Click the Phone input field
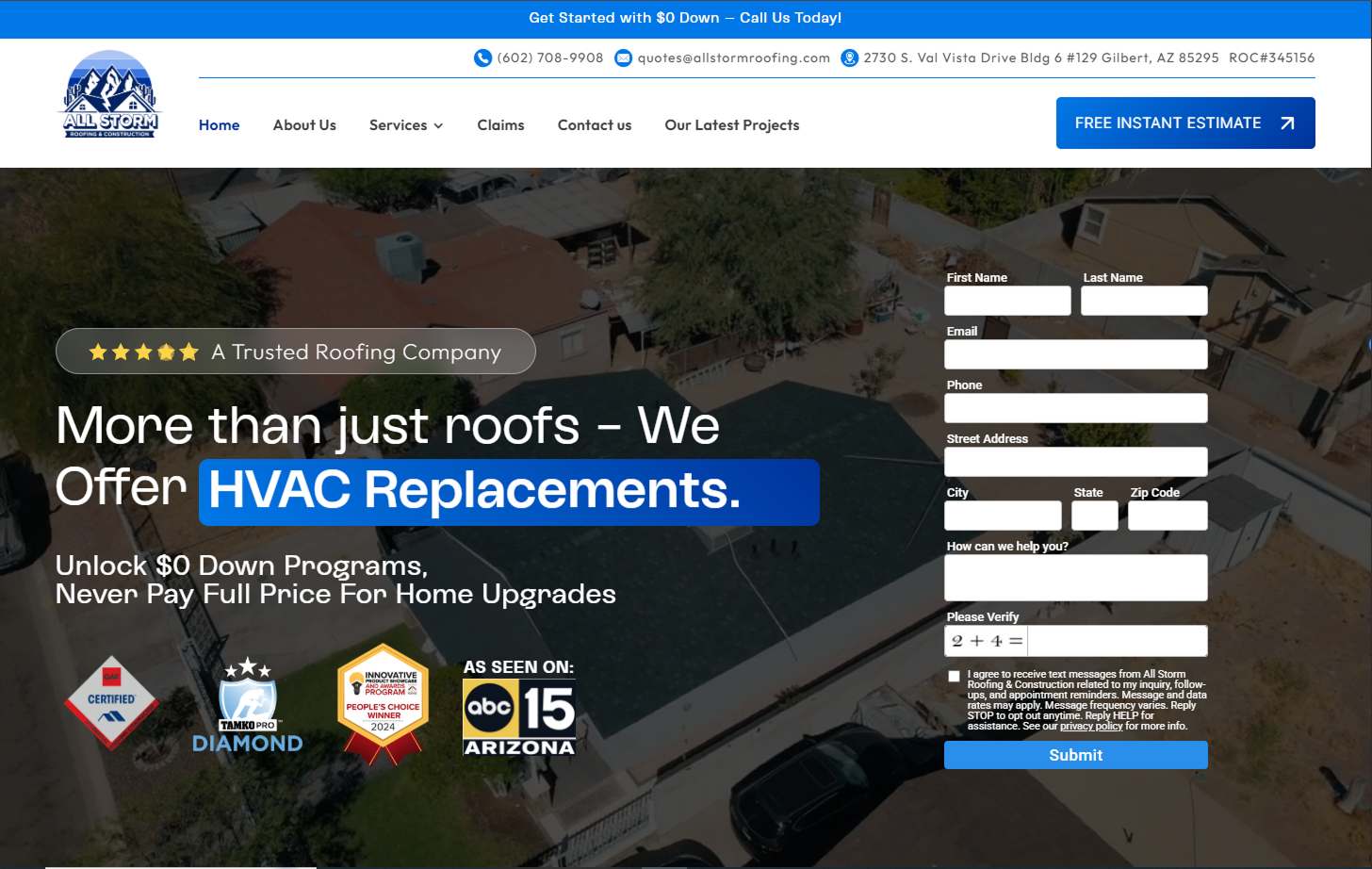The height and width of the screenshot is (869, 1372). tap(1076, 408)
